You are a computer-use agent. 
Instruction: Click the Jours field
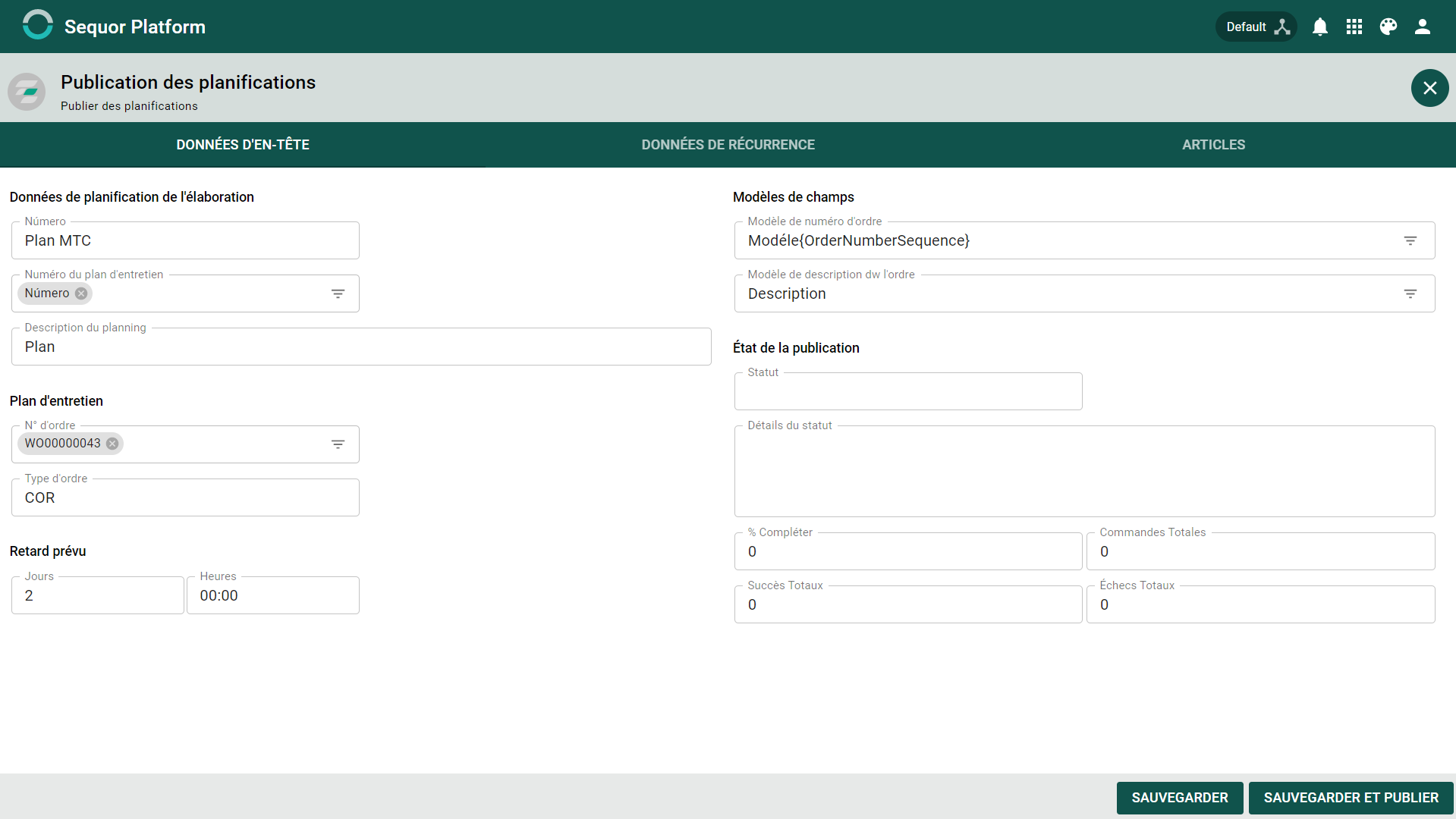tap(98, 595)
